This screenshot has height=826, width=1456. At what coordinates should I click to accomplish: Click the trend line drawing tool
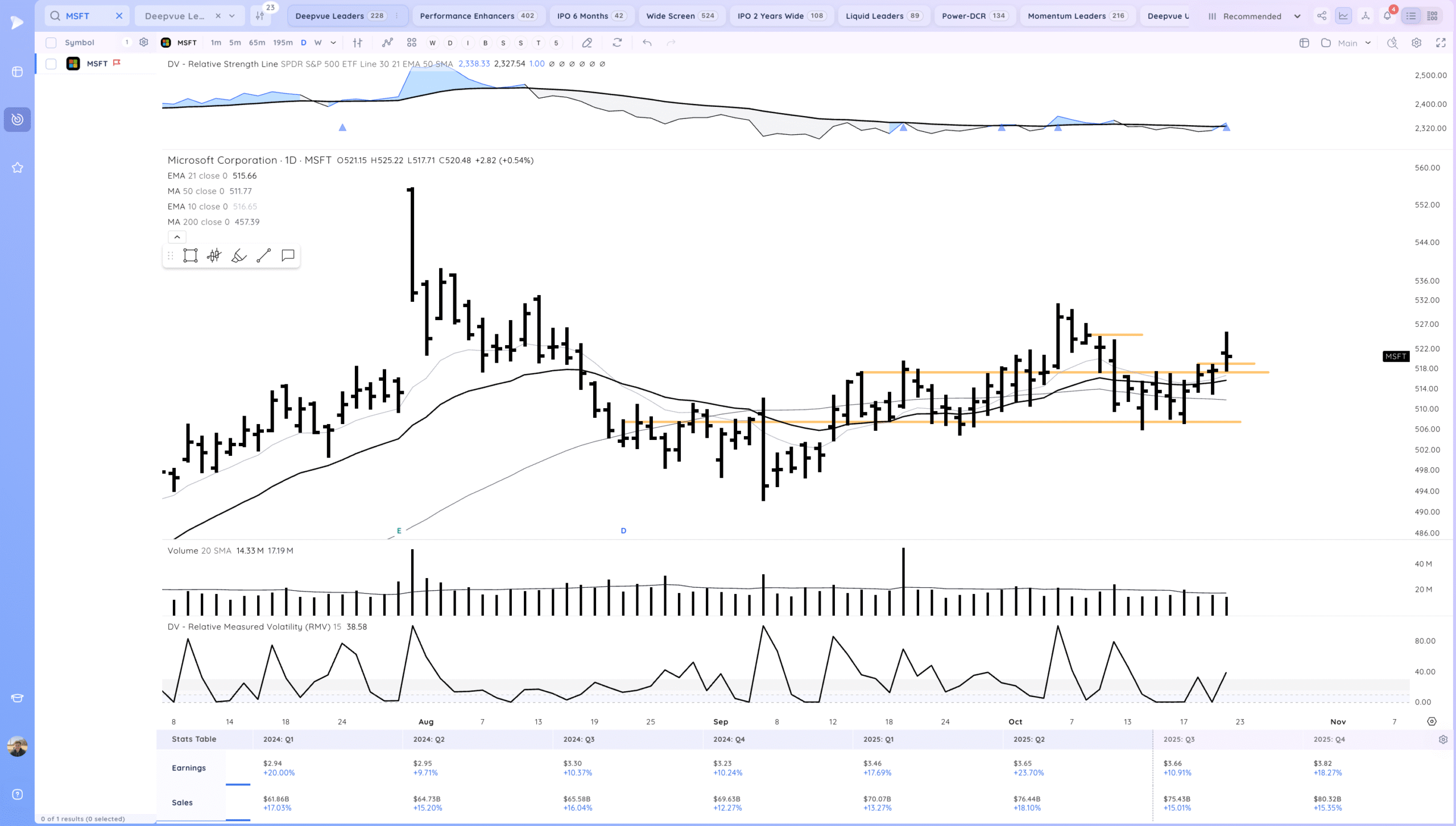click(263, 256)
